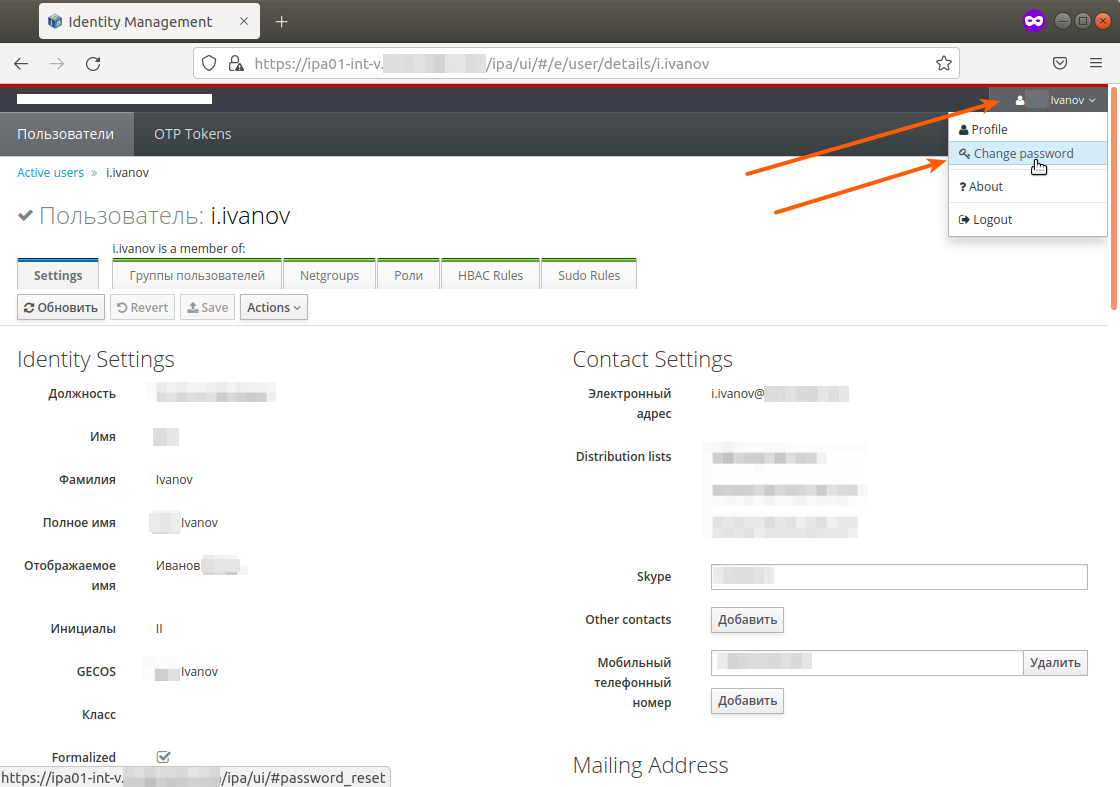This screenshot has height=787, width=1120.
Task: Bookmark this page with the star icon
Action: [943, 63]
